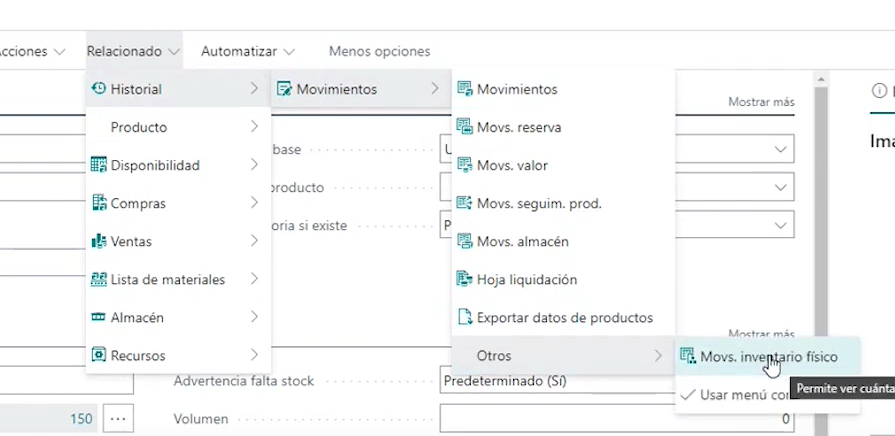The image size is (895, 436).
Task: Click the Ventas icon
Action: click(x=98, y=241)
